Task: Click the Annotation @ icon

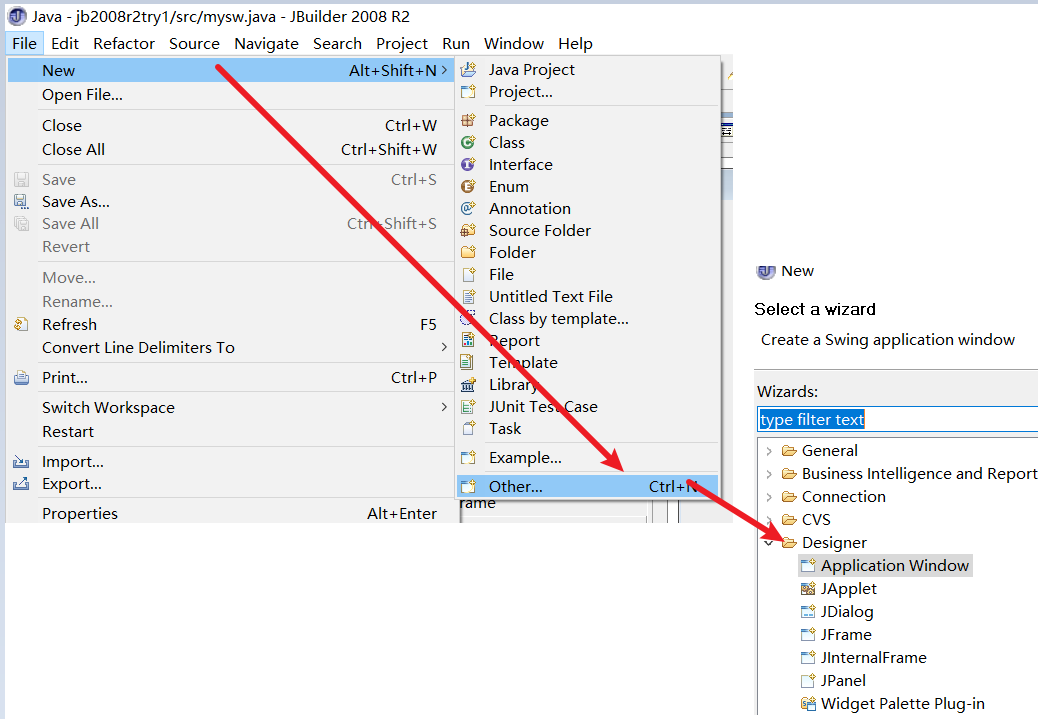Action: point(469,209)
